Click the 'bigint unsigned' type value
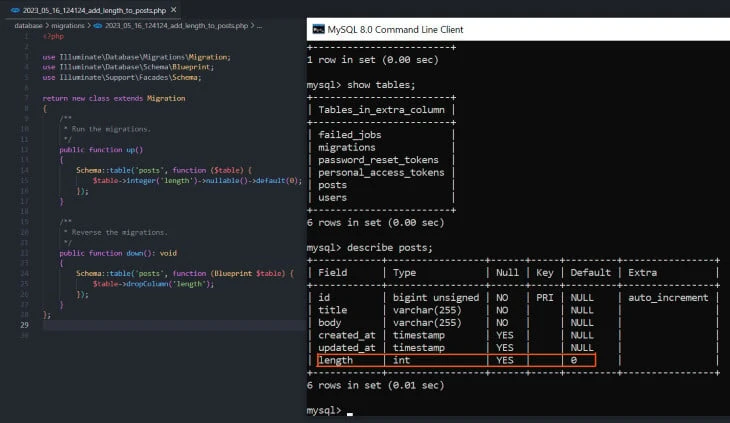This screenshot has height=423, width=730. point(436,298)
